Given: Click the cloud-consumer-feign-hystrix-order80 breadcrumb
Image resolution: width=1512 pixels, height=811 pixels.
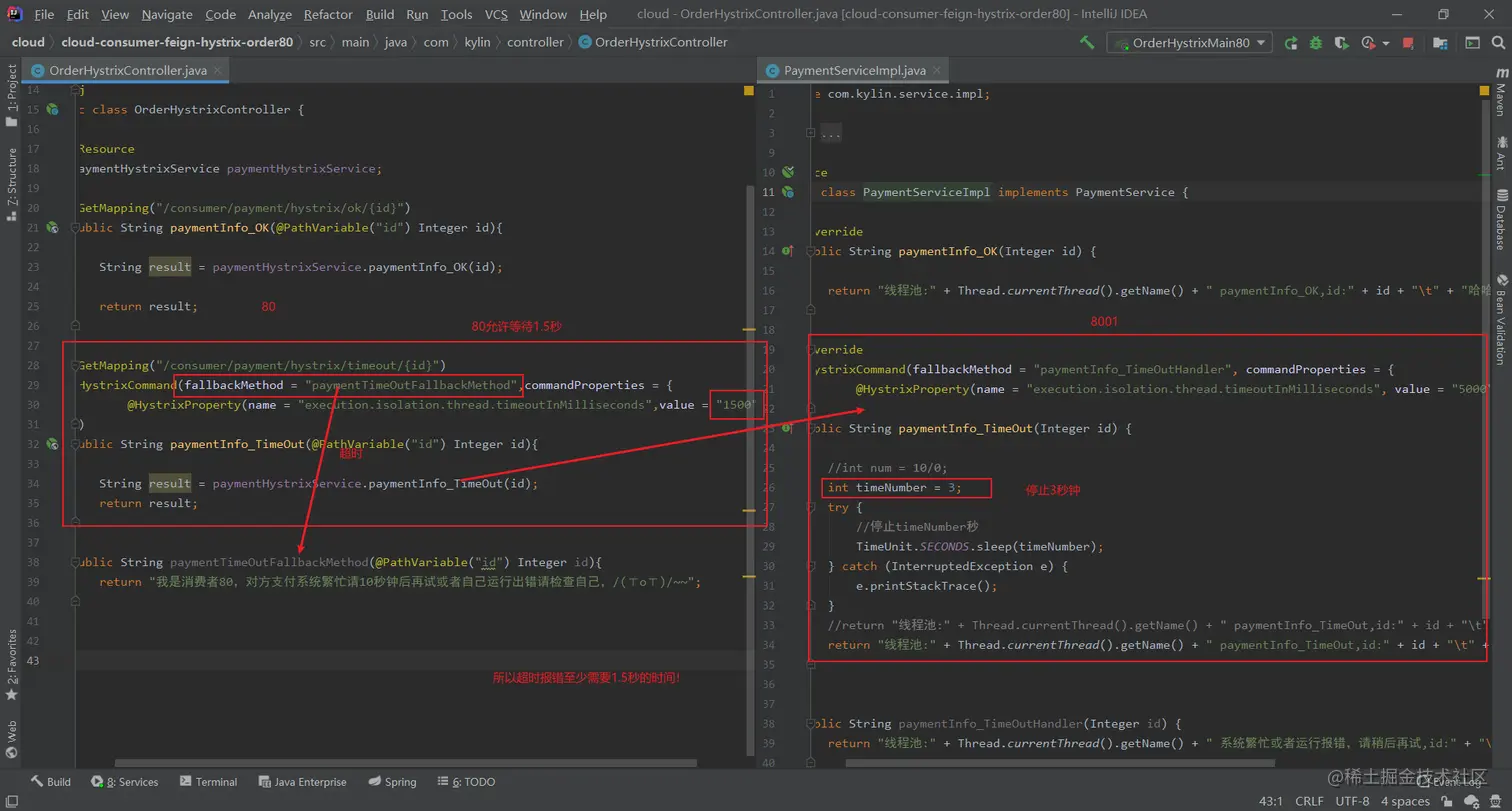Looking at the screenshot, I should (178, 42).
